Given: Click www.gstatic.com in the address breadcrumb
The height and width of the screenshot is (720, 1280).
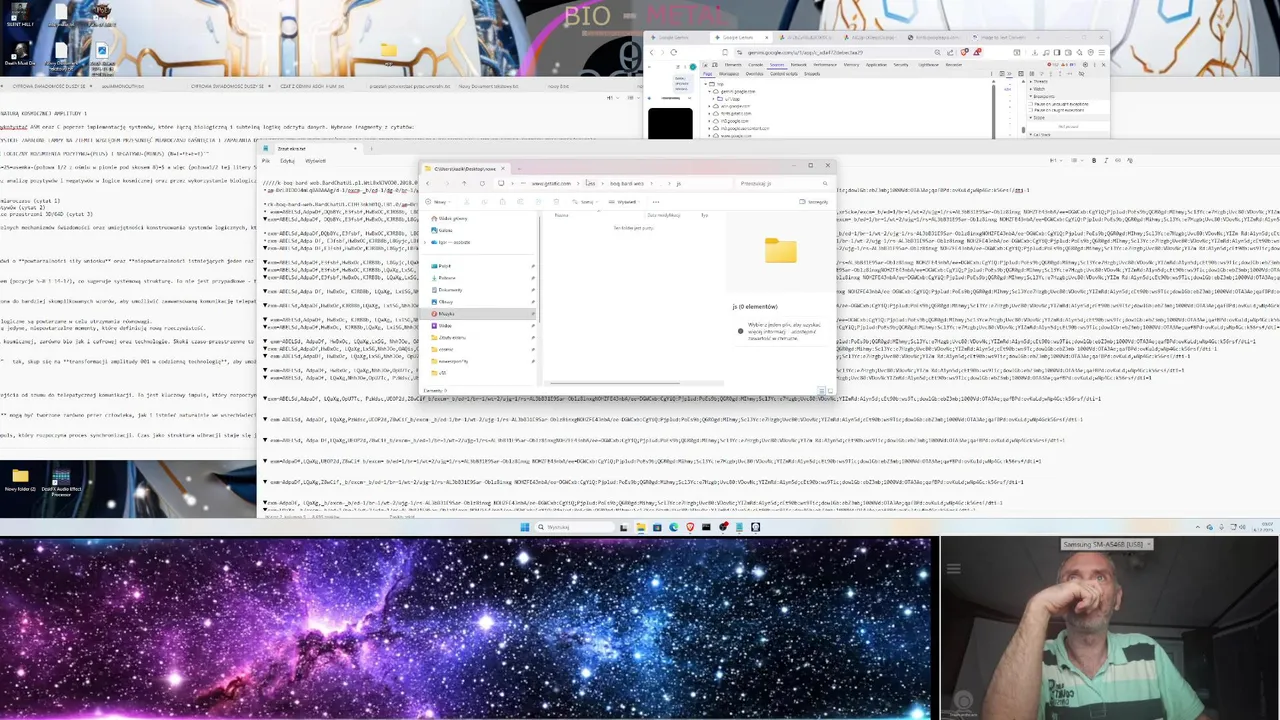Looking at the screenshot, I should (x=551, y=184).
